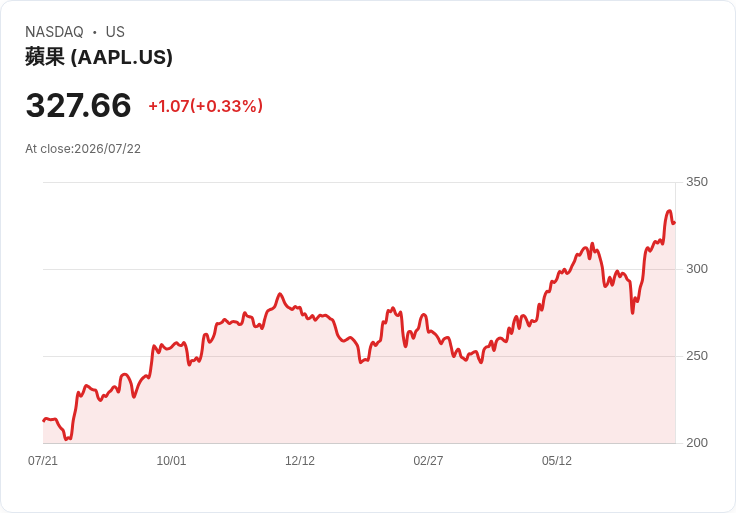Click the 200 price axis label
This screenshot has width=736, height=513.
point(697,443)
